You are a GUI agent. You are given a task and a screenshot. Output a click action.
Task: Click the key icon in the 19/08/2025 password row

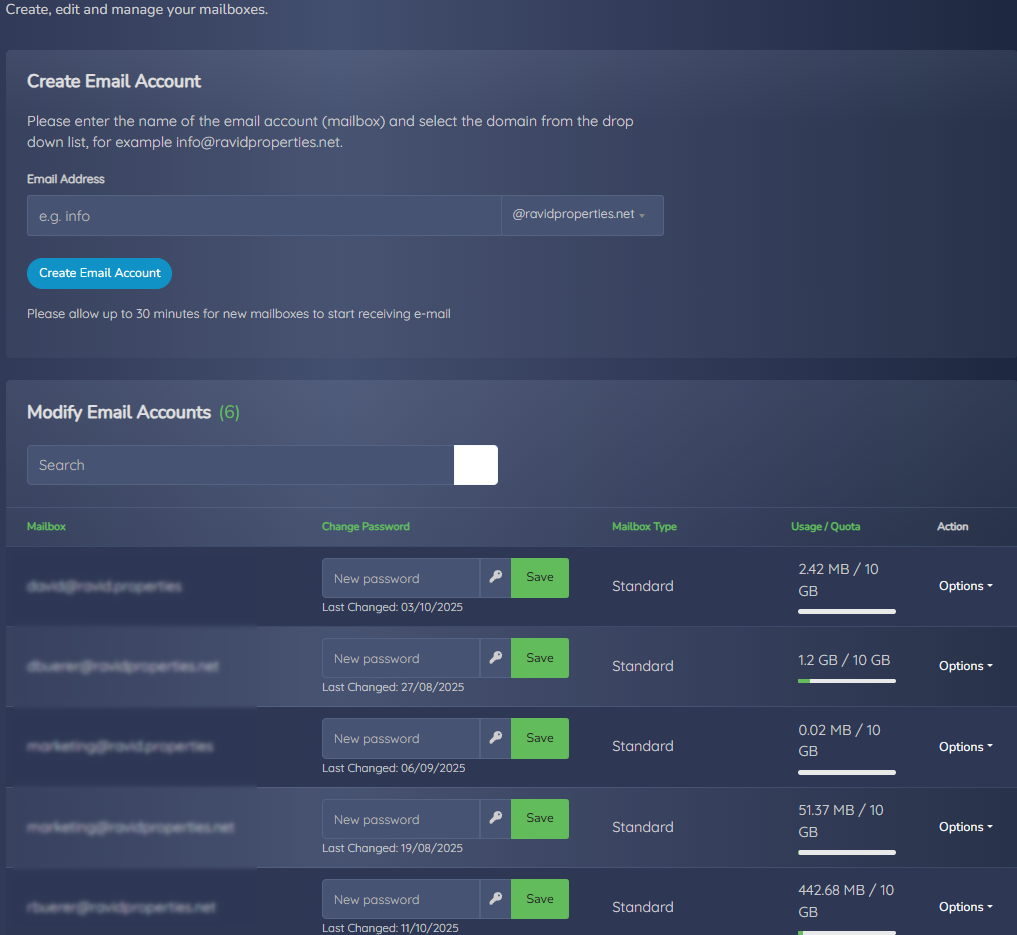pos(495,819)
